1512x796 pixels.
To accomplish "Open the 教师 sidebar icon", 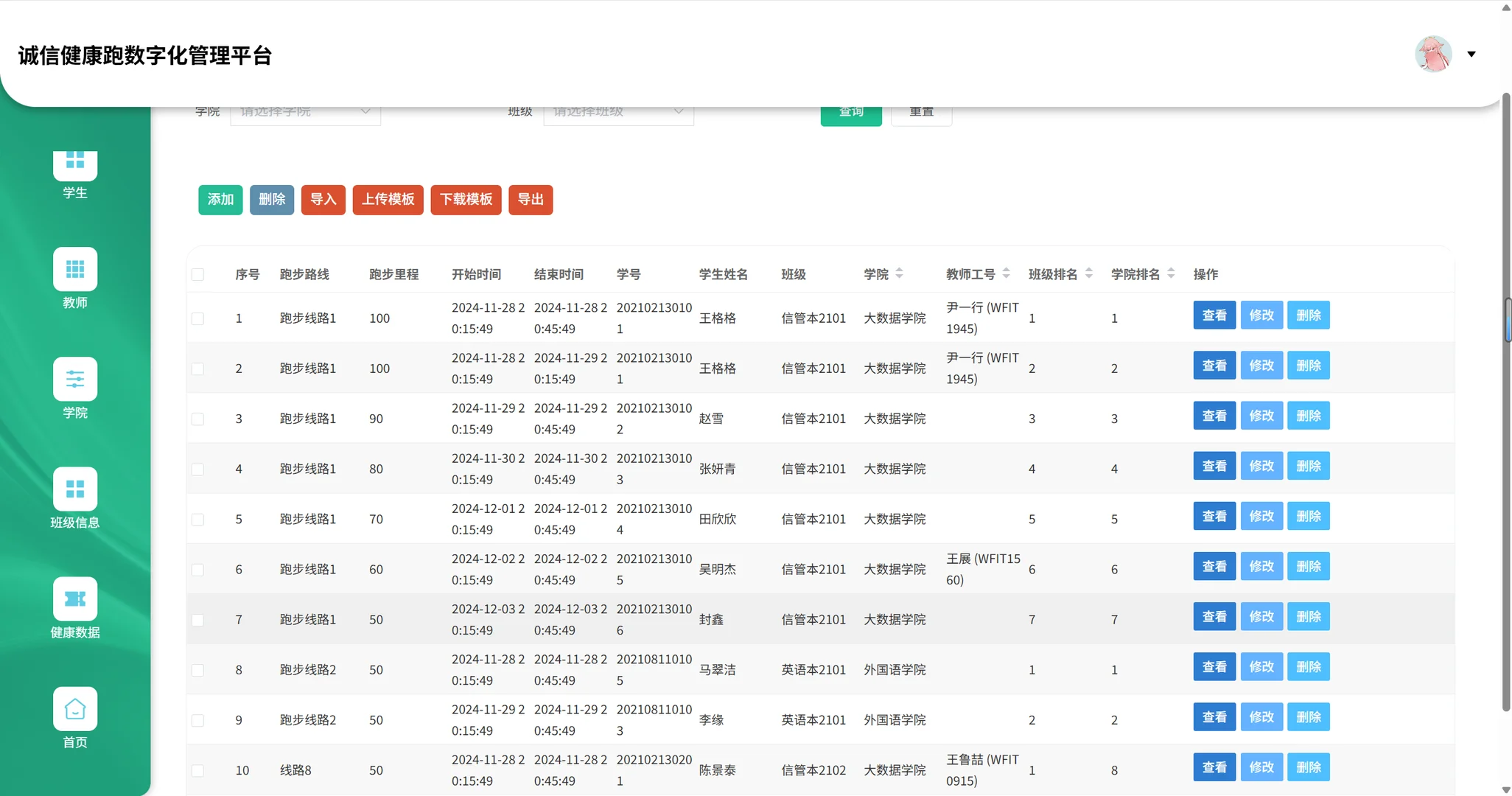I will coord(74,269).
